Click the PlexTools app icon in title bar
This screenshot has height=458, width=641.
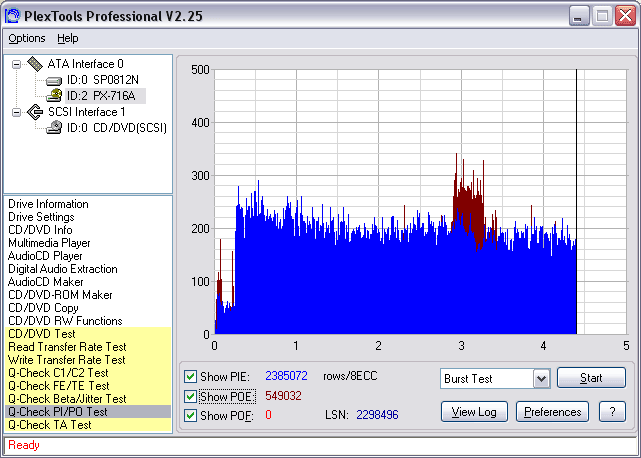click(x=12, y=16)
